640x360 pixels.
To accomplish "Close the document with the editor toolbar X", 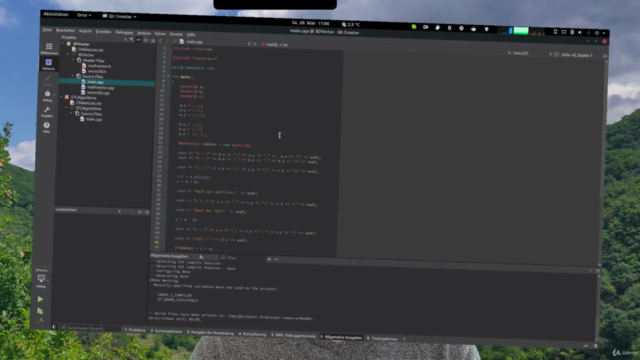I will pos(256,44).
